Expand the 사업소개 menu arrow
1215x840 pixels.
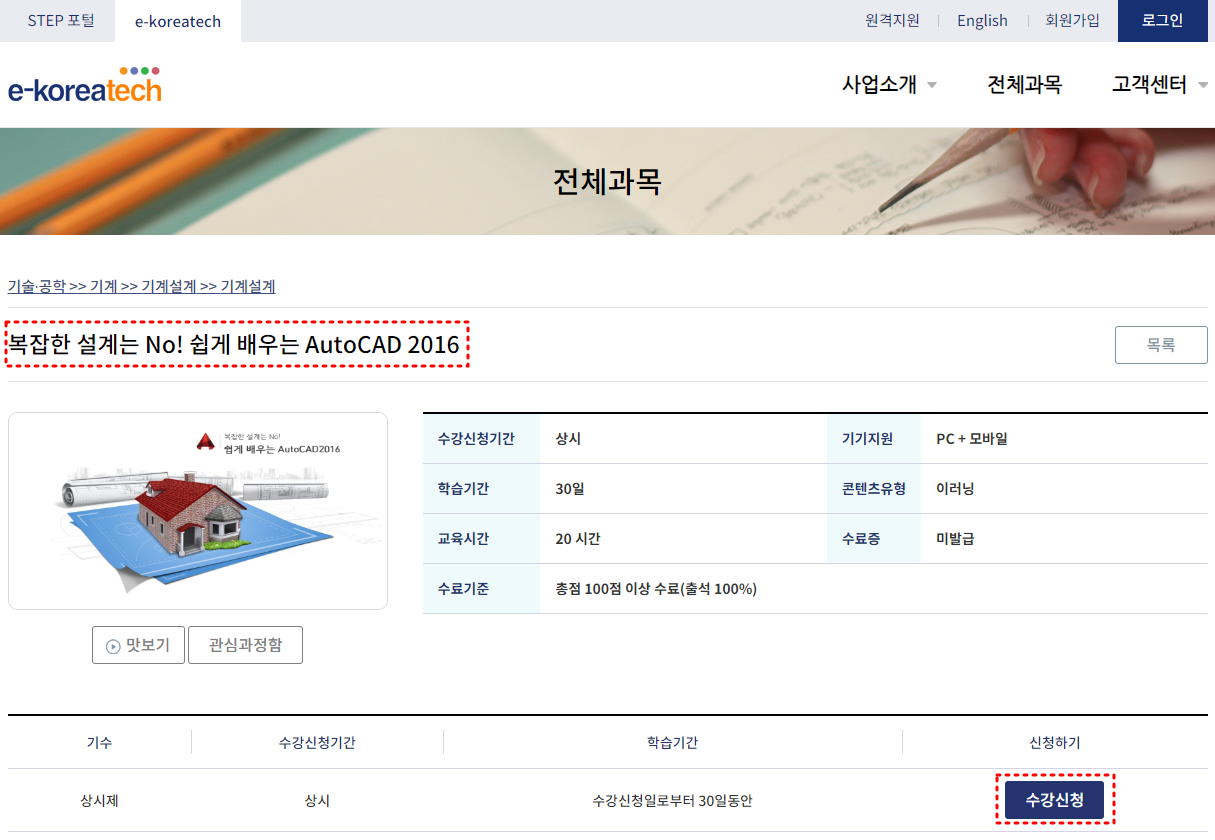click(932, 85)
